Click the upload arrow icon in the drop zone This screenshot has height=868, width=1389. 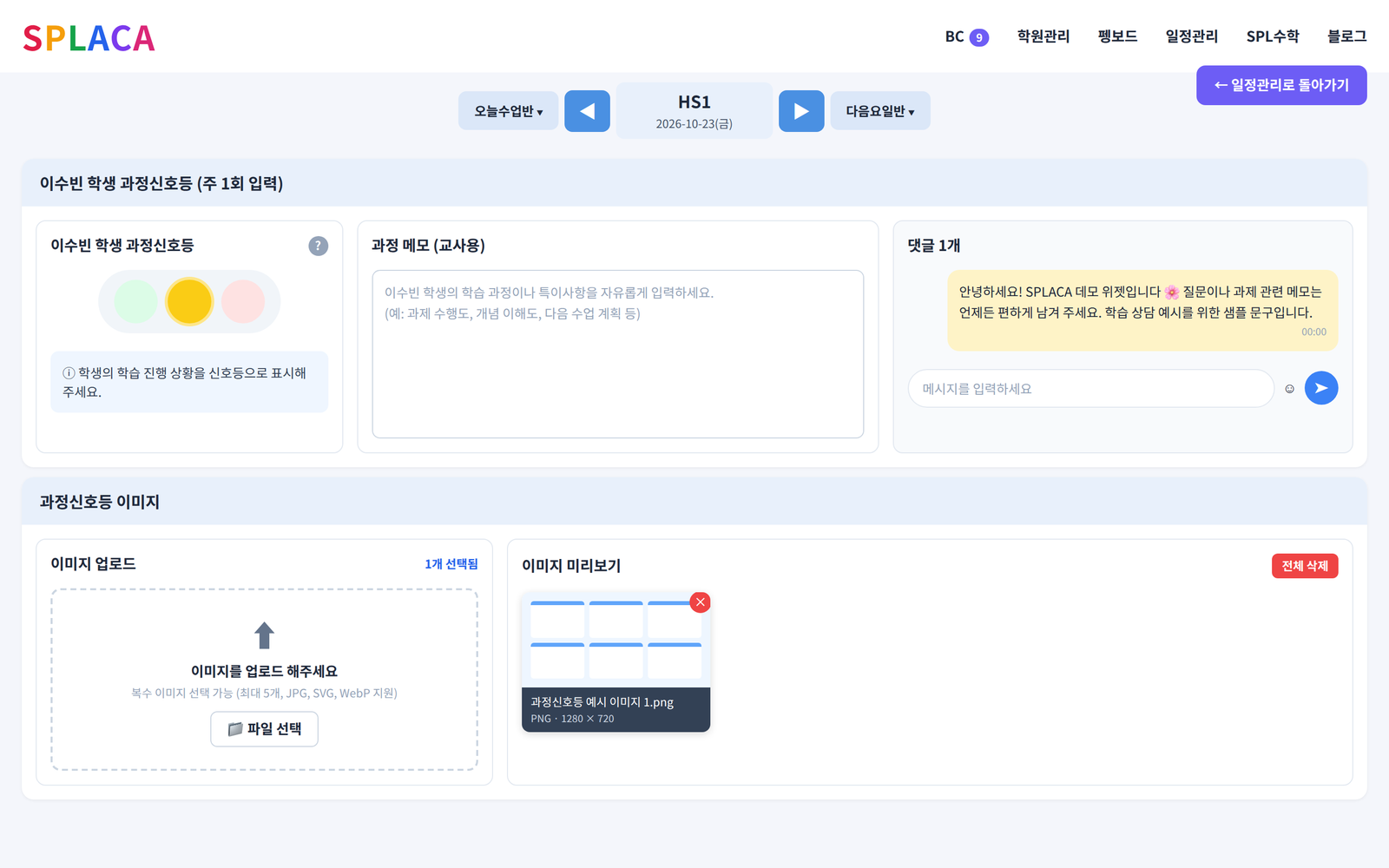tap(265, 635)
